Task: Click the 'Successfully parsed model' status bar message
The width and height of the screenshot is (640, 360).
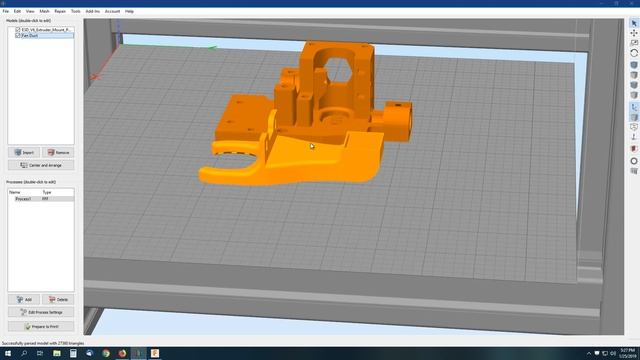Action: 43,343
